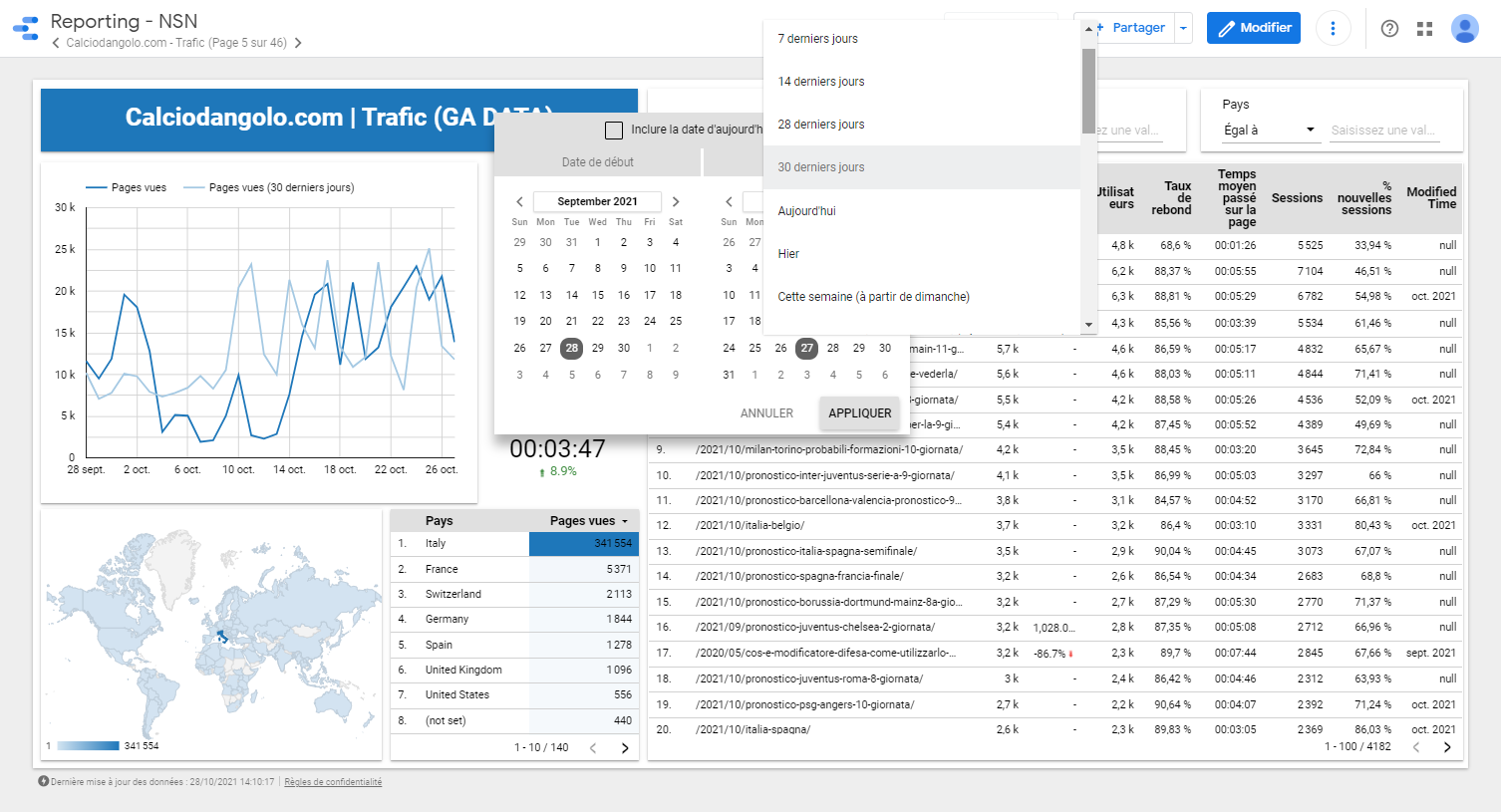The image size is (1501, 812).
Task: Click the APPLIQUER button
Action: point(859,413)
